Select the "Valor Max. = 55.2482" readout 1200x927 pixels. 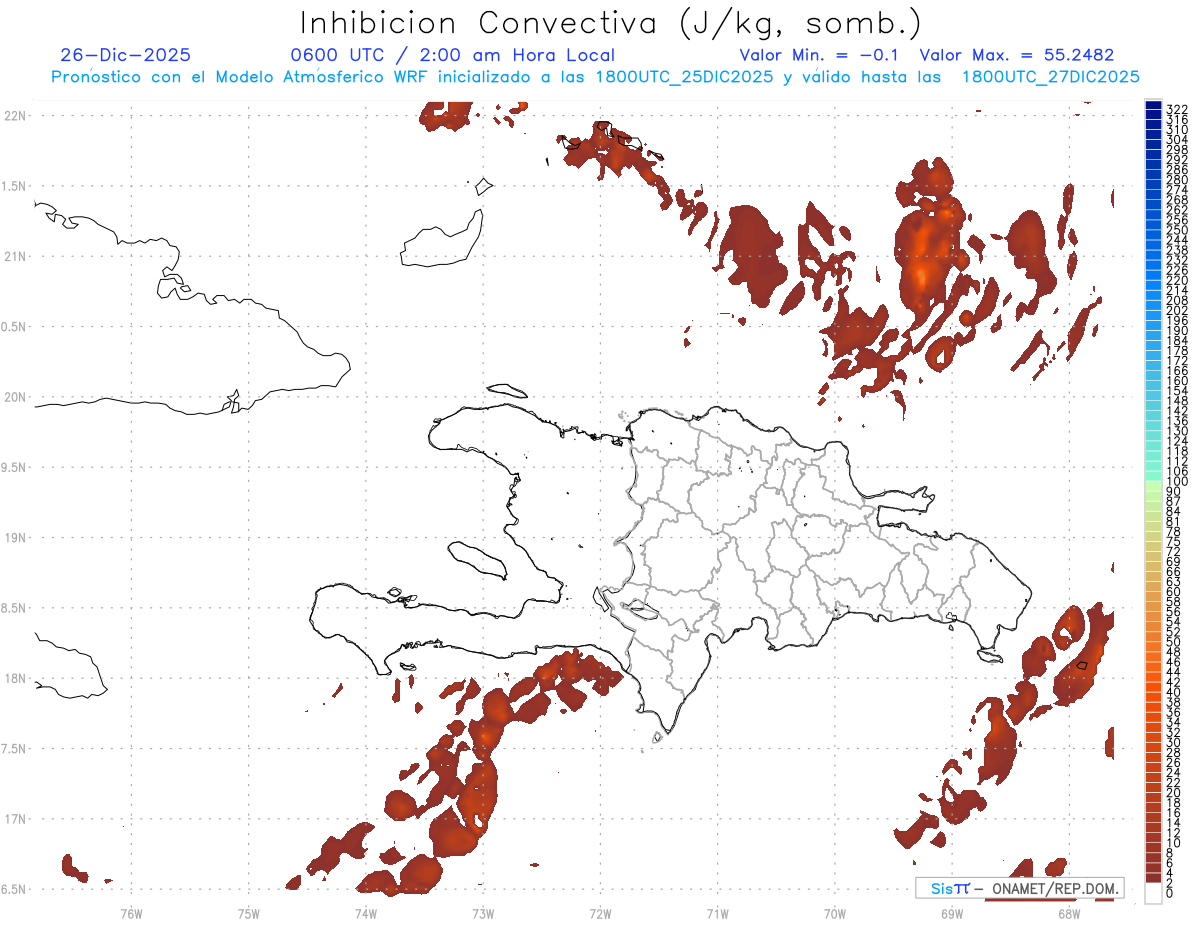tap(1017, 55)
